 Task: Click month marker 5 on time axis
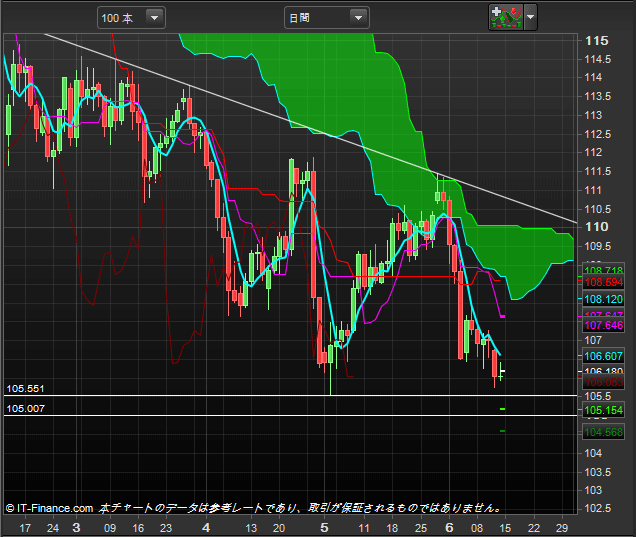(x=324, y=528)
